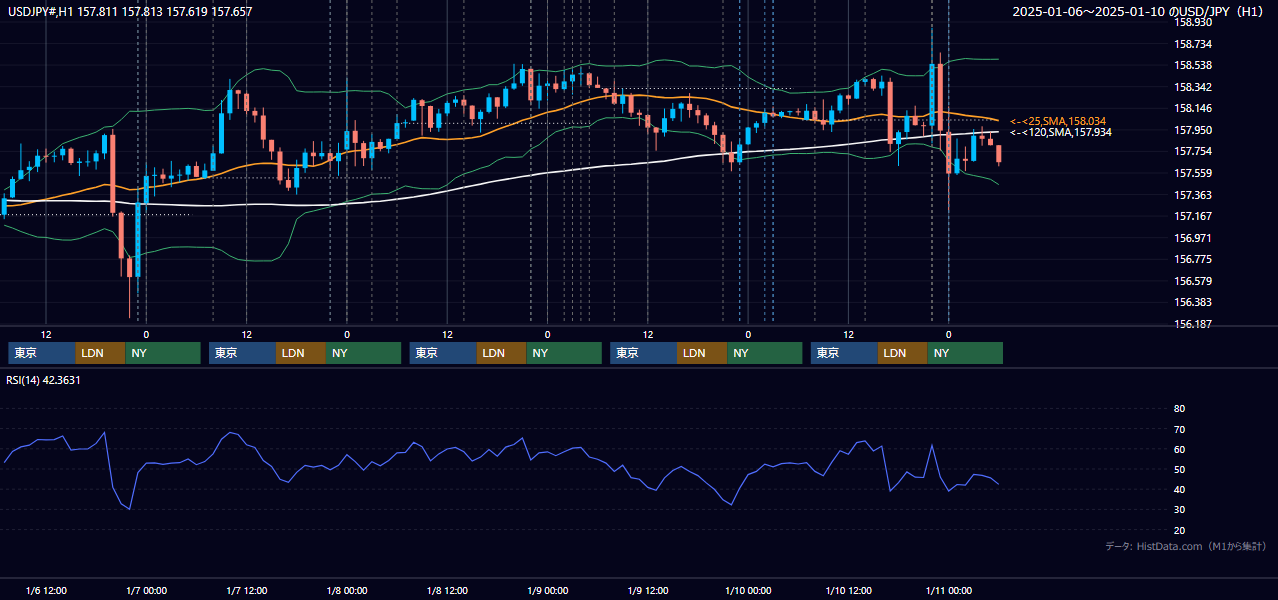Click price axis label 157.754
This screenshot has height=600, width=1278.
tap(1193, 151)
